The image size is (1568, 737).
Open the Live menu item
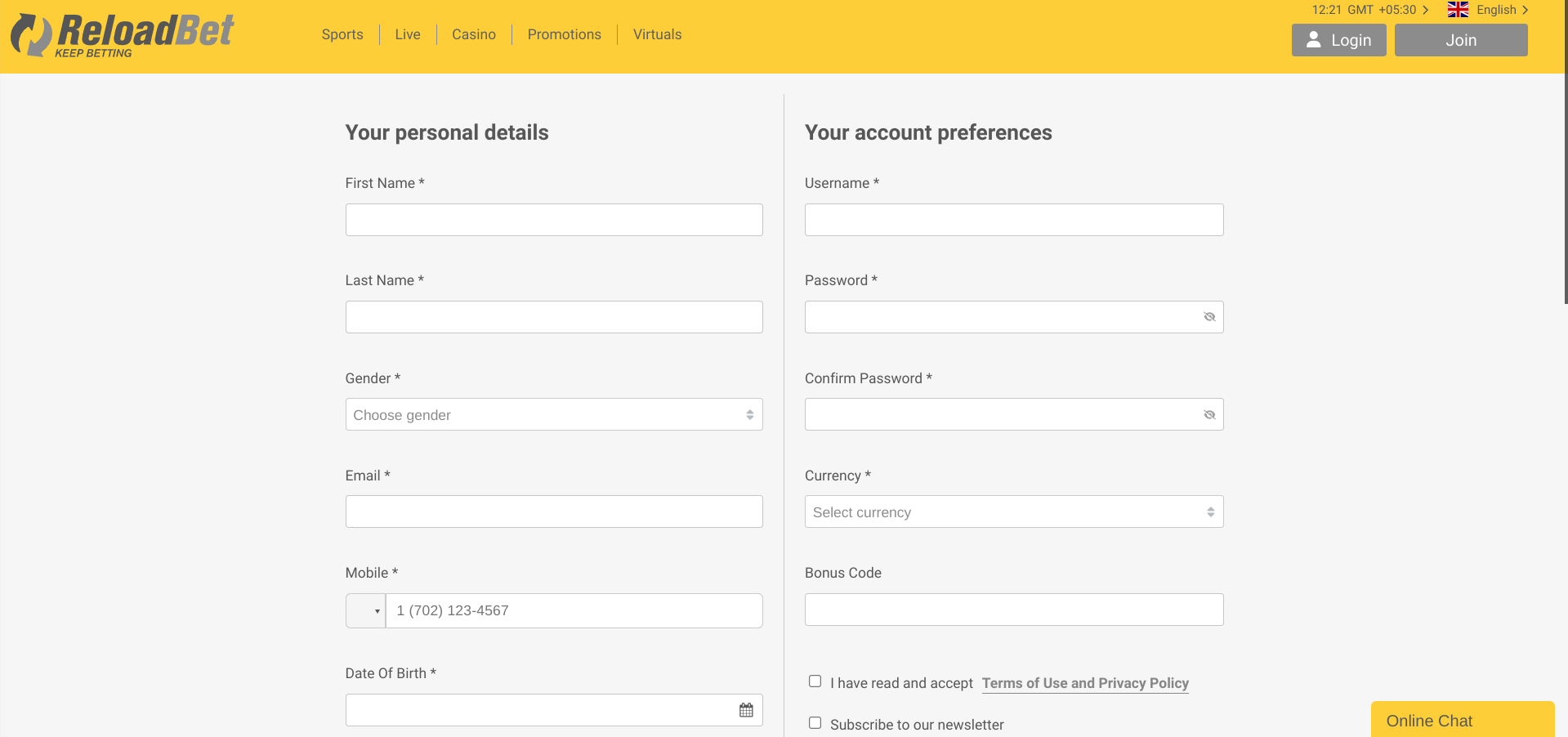click(x=408, y=34)
